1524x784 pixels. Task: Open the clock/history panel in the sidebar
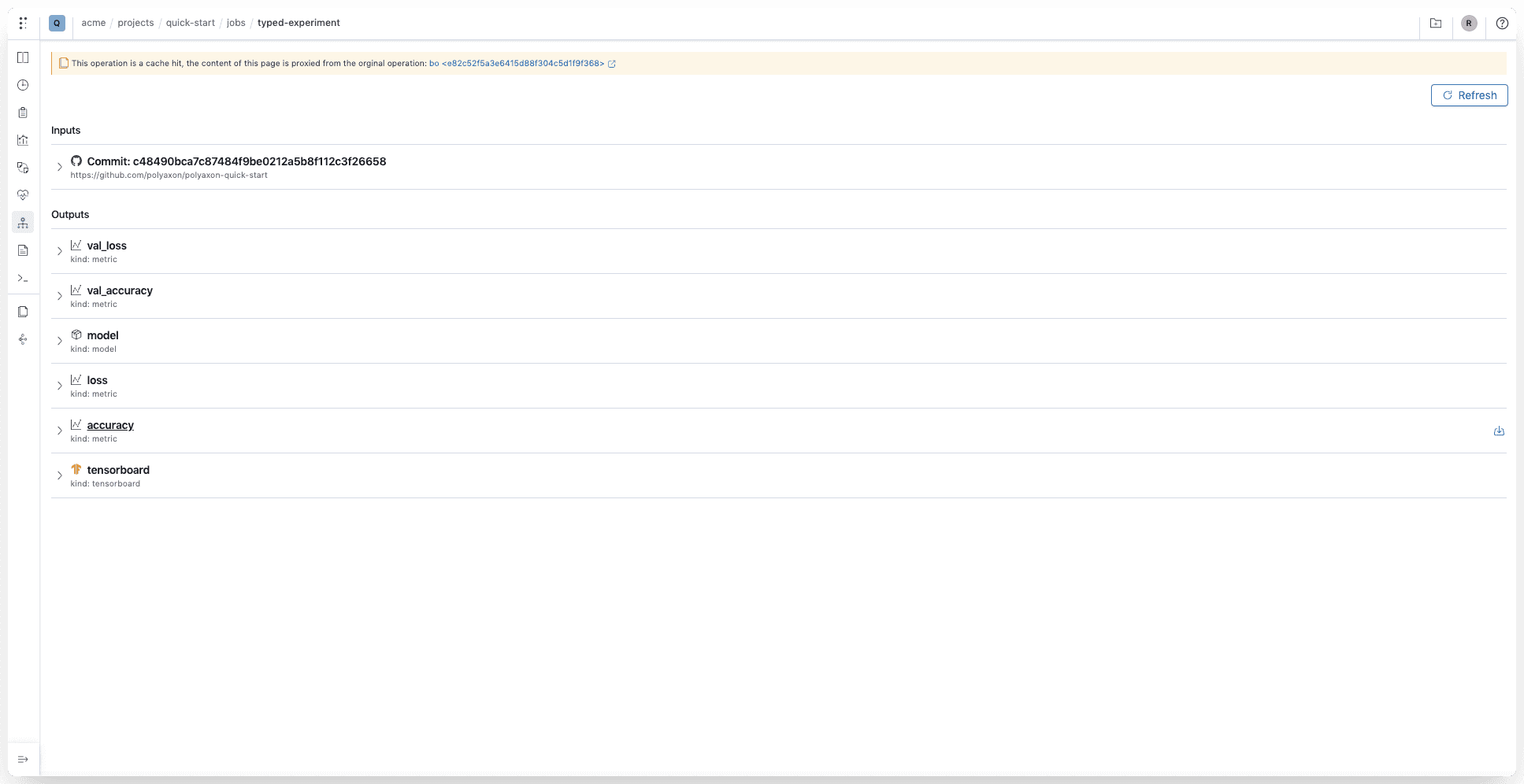pyautogui.click(x=23, y=85)
